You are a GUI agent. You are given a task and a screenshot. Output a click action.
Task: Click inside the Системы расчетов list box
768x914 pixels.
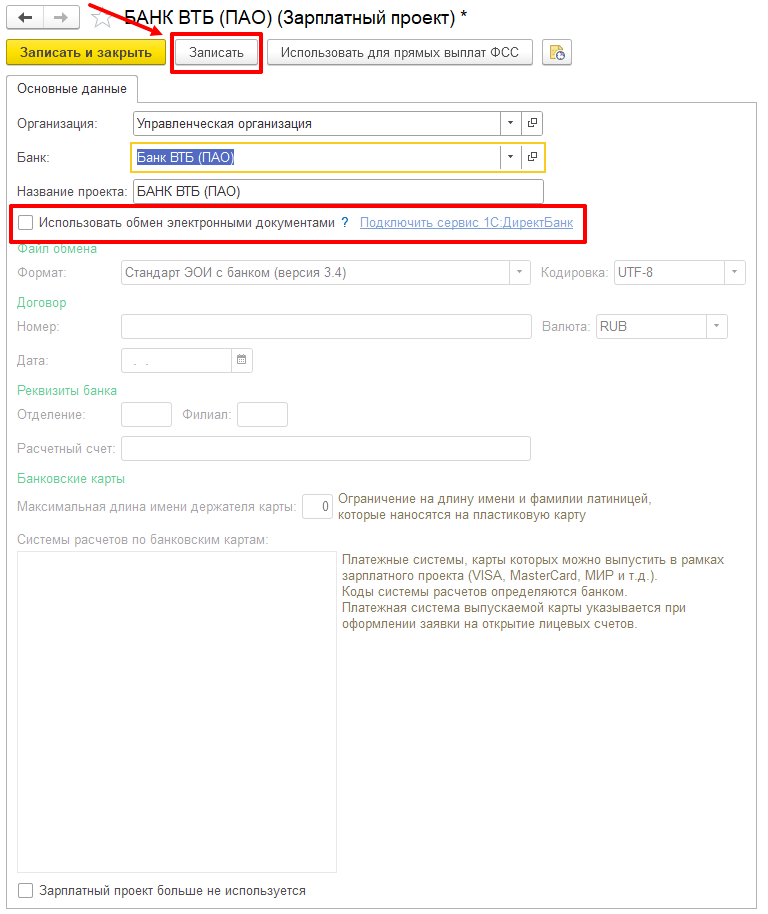(x=177, y=712)
